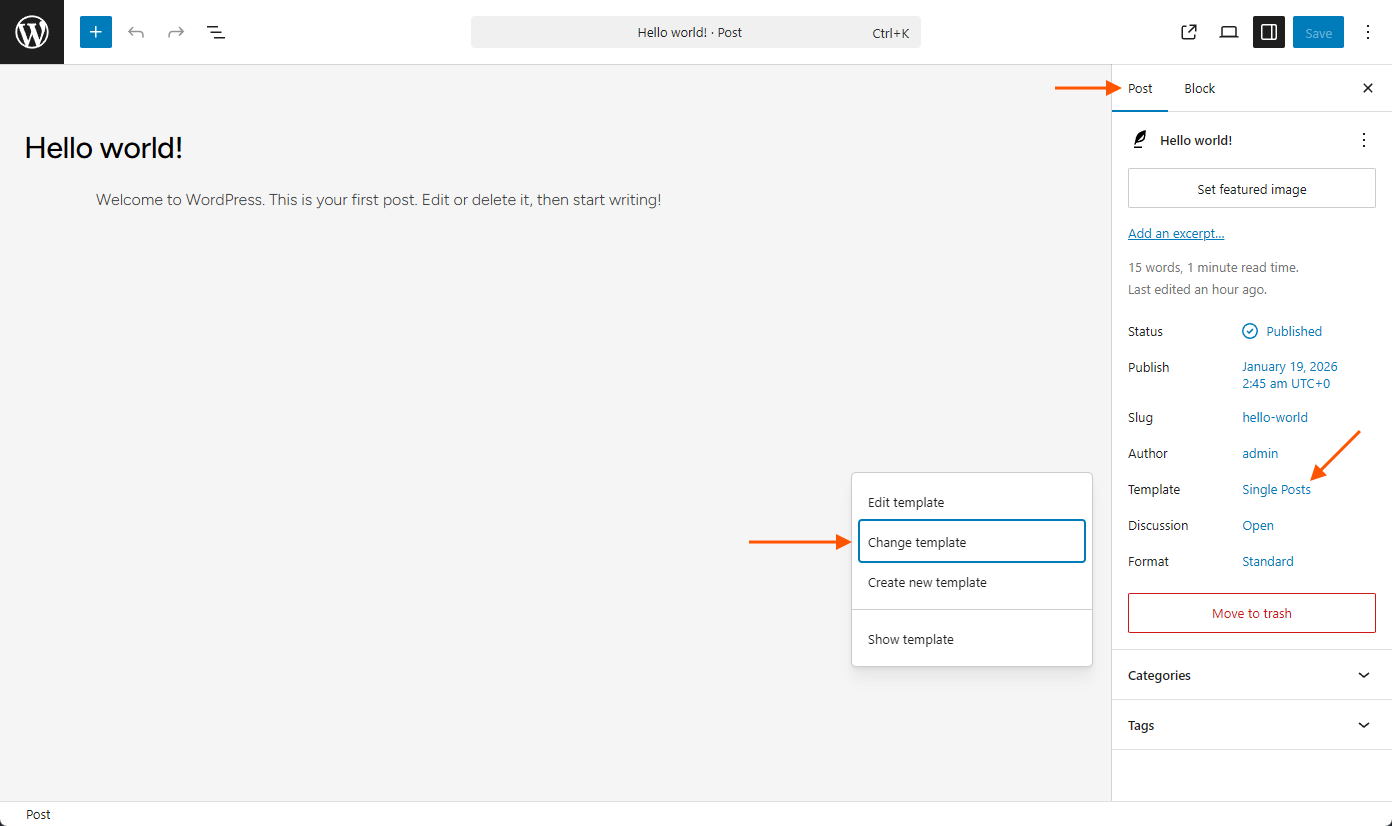Select Change template from the menu

click(x=971, y=542)
